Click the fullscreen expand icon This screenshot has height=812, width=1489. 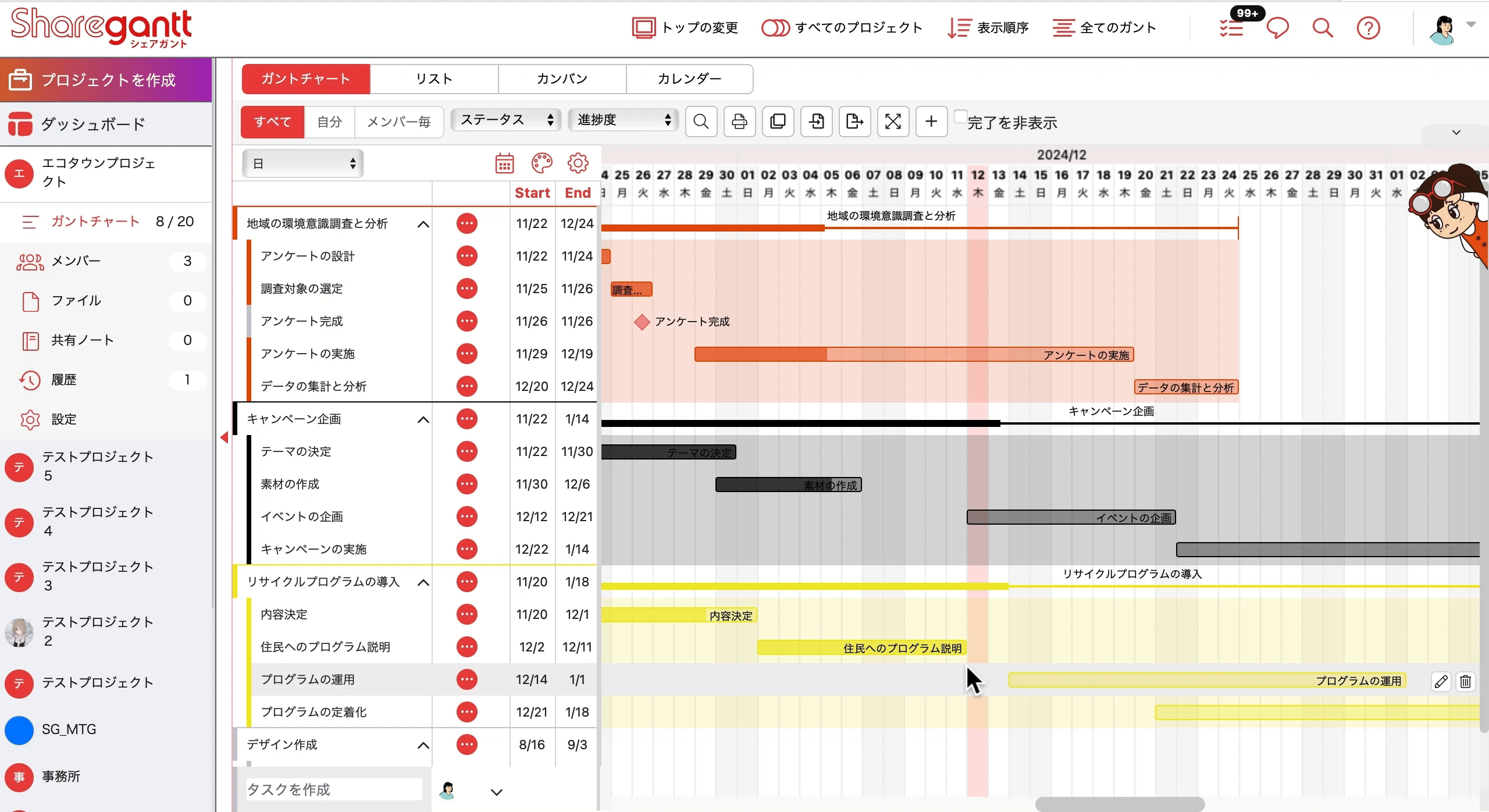(x=893, y=122)
